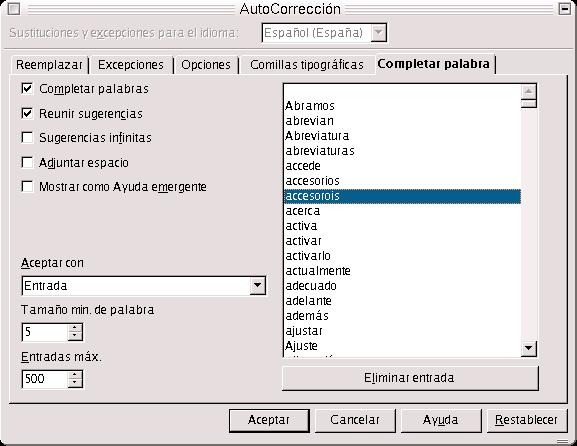Click the scroll up arrow of word list
The image size is (577, 446).
529,91
